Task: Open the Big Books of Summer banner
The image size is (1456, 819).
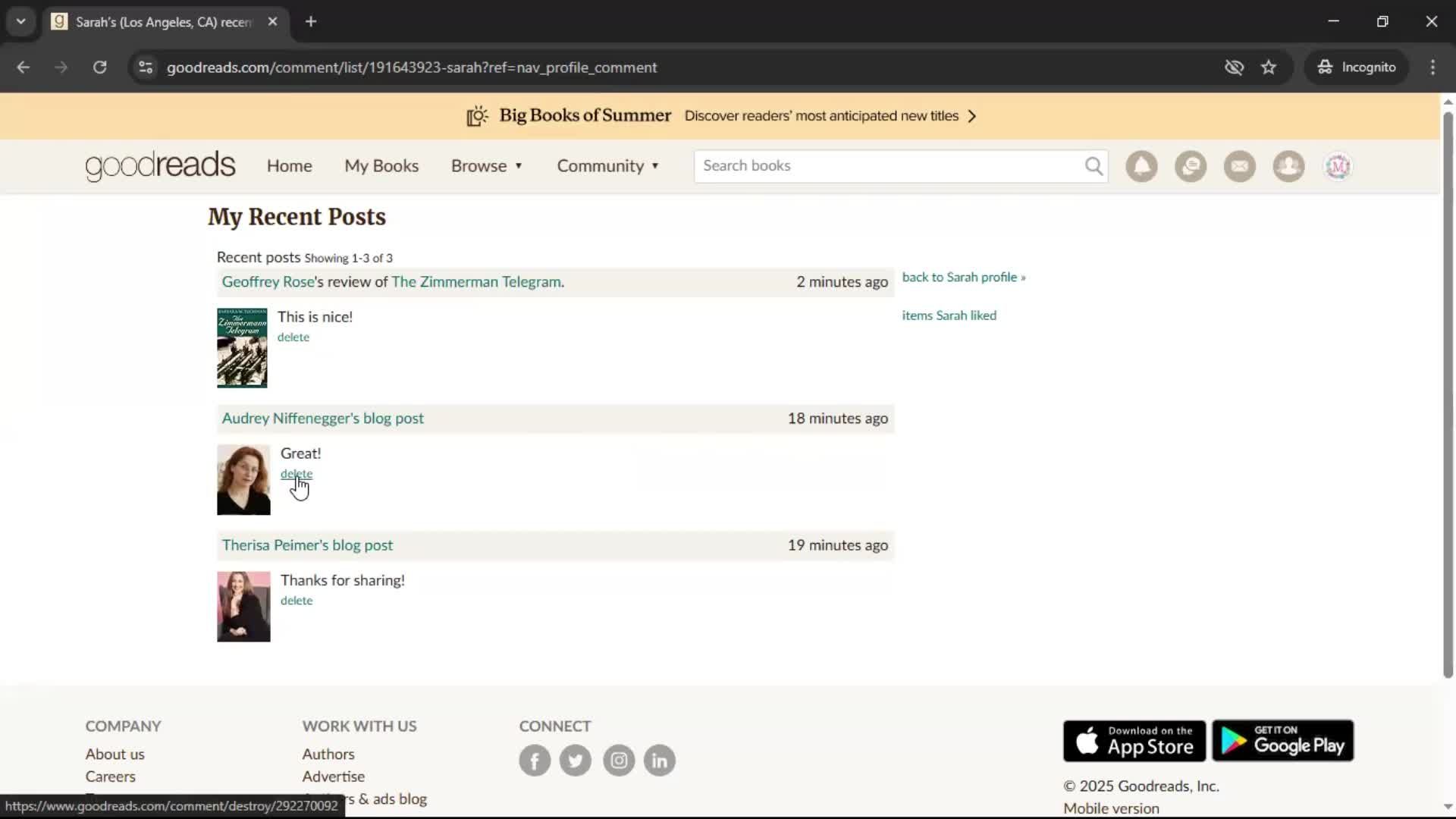Action: point(720,116)
